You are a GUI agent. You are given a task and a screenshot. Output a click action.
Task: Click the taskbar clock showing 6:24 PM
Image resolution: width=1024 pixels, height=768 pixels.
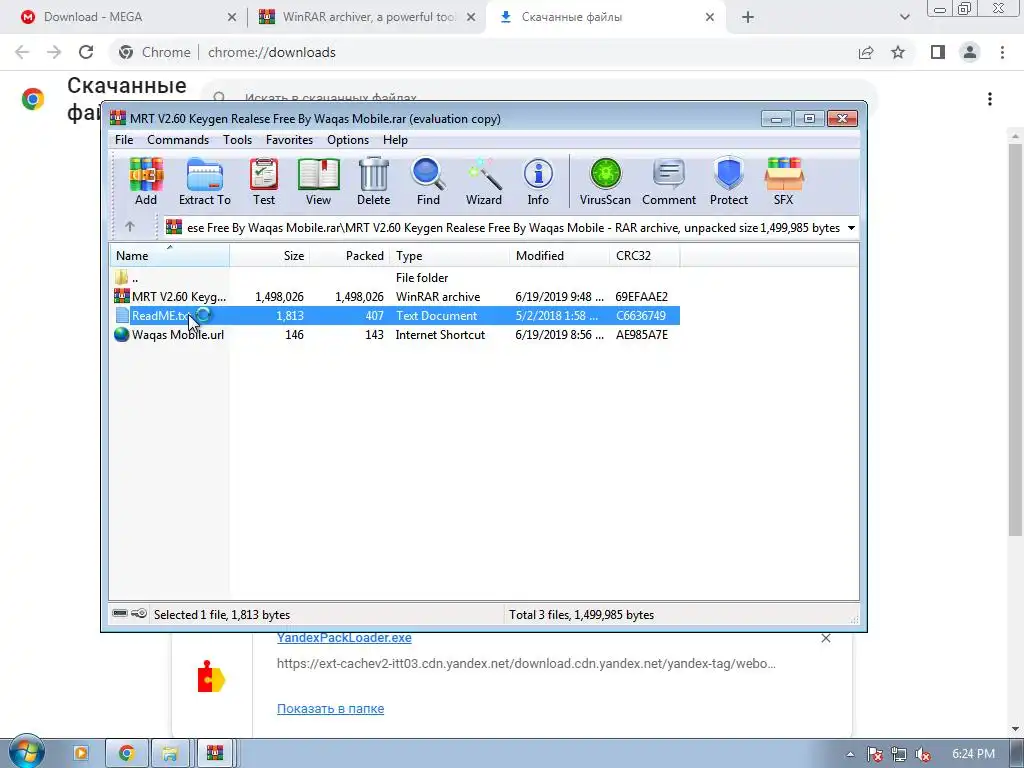pos(973,754)
